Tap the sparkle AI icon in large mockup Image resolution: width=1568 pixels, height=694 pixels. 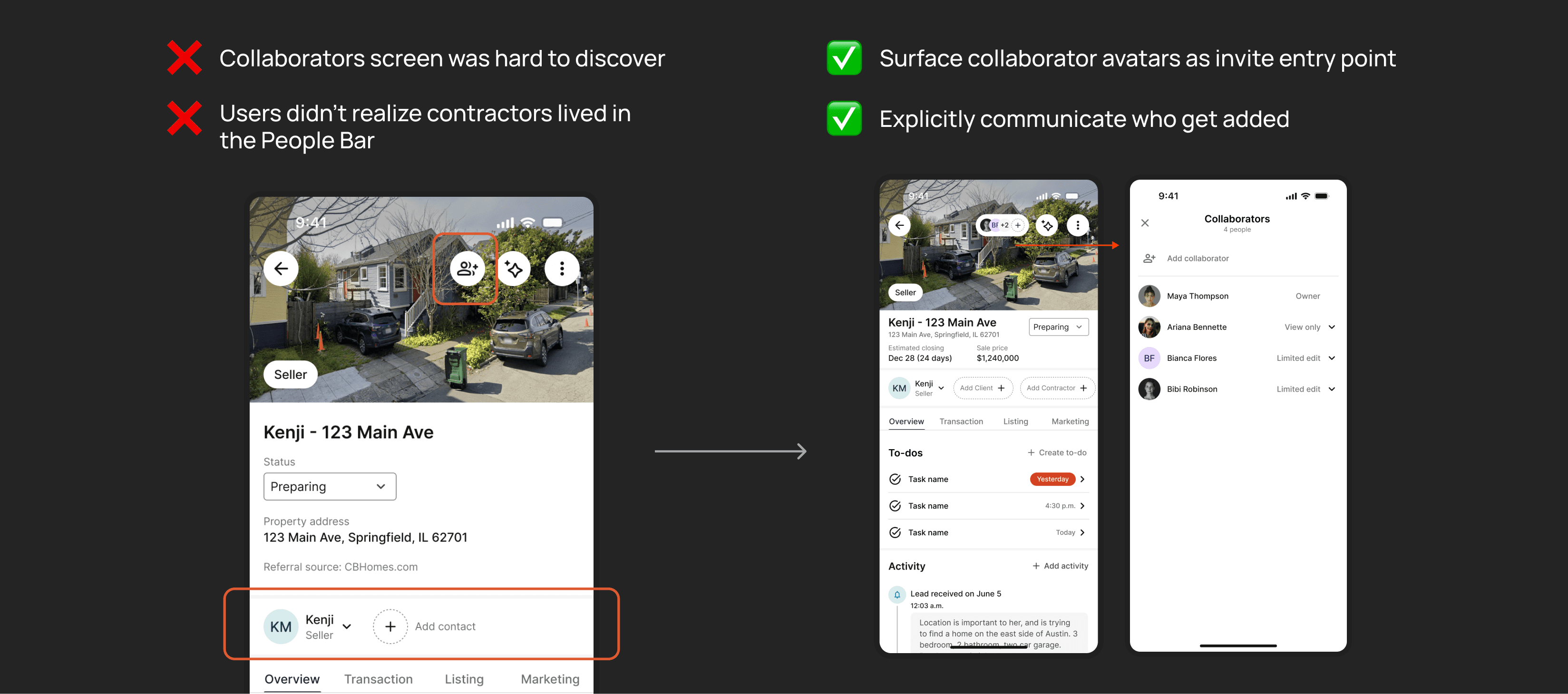(x=514, y=268)
